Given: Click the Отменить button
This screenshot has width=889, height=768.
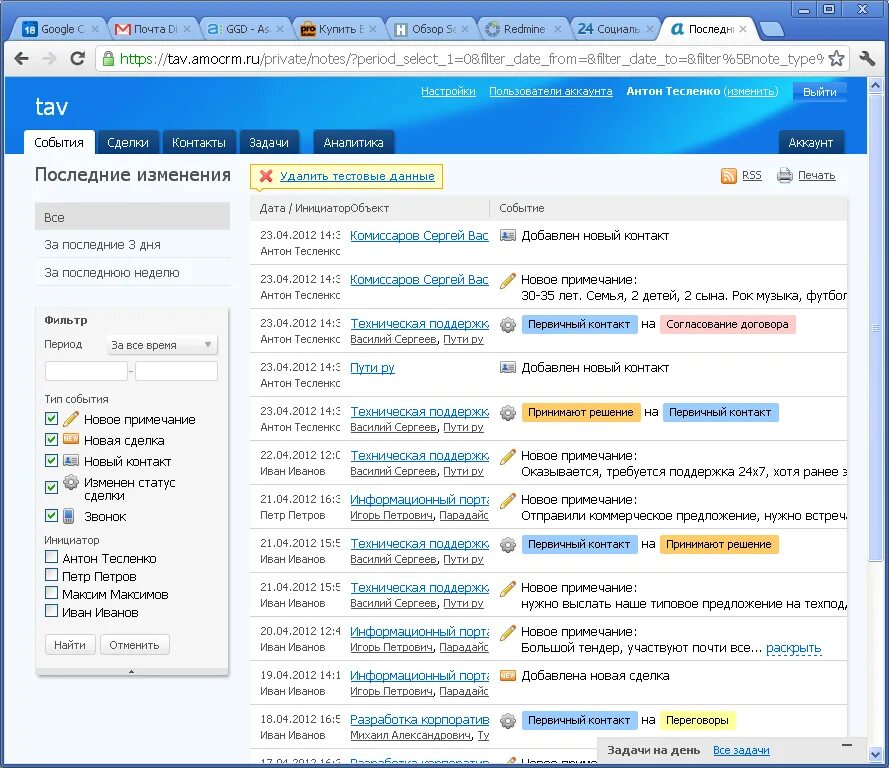Looking at the screenshot, I should tap(134, 645).
